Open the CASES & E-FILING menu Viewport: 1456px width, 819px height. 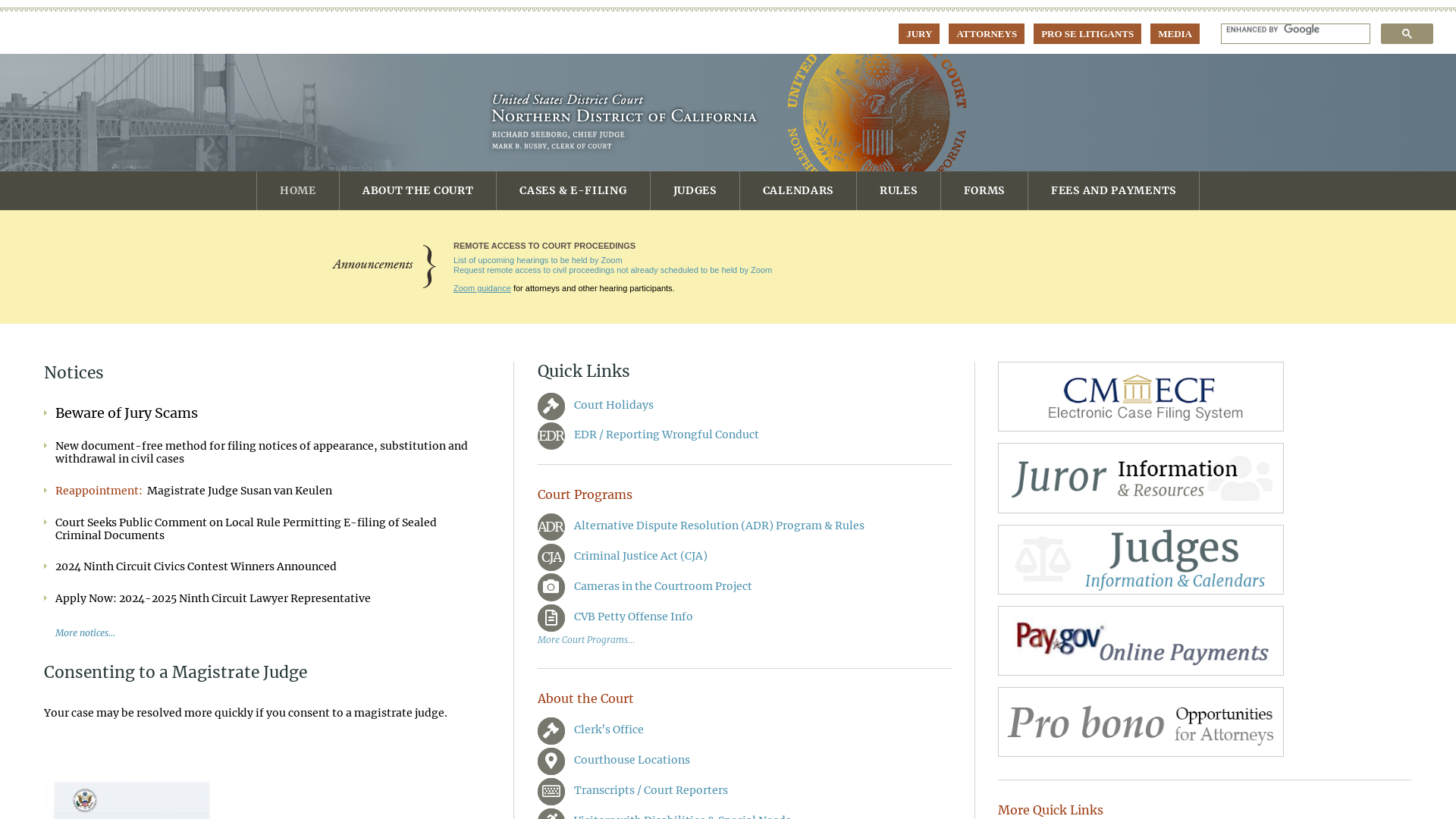click(x=573, y=190)
